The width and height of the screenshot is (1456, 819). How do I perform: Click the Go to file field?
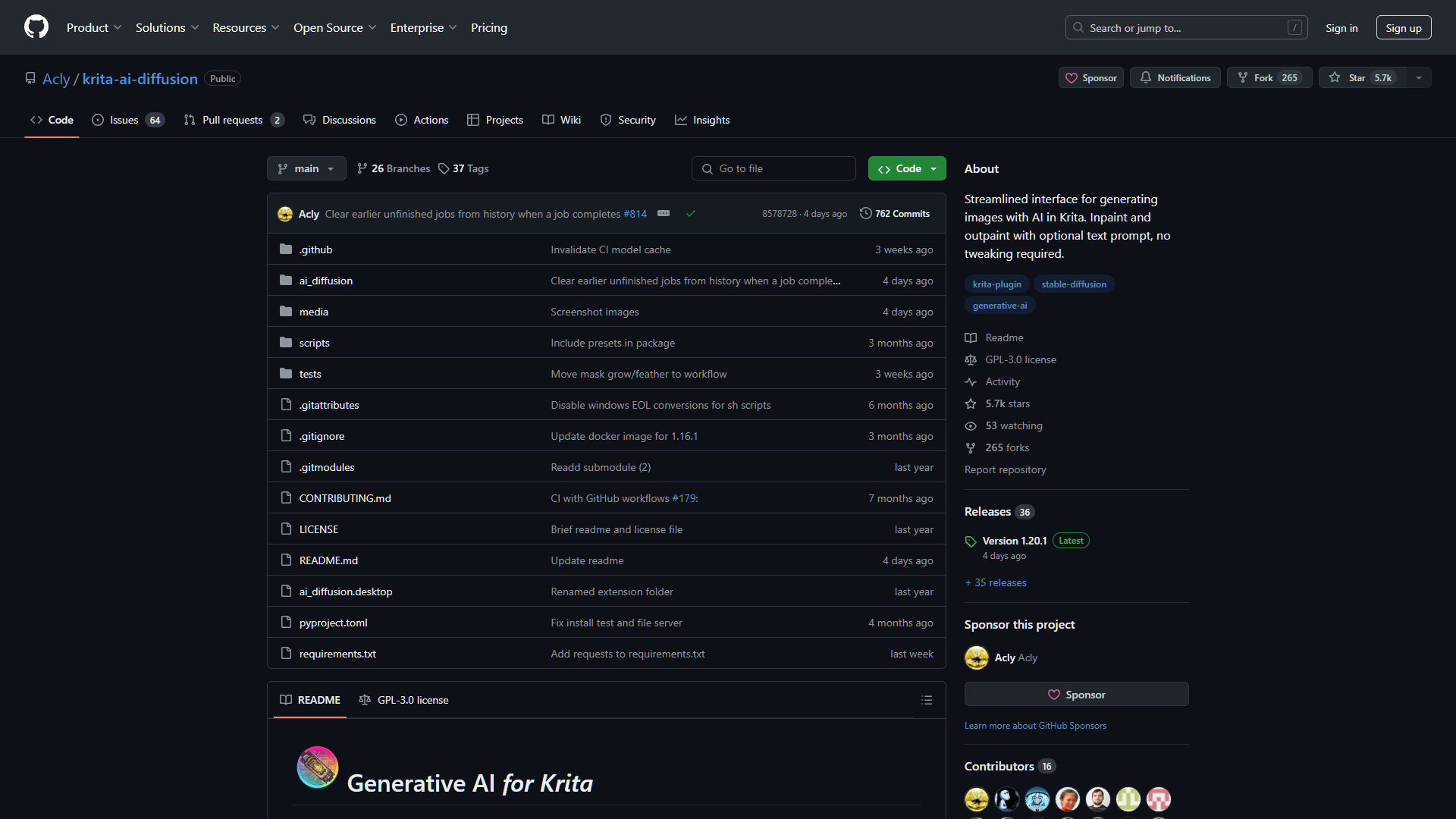773,168
